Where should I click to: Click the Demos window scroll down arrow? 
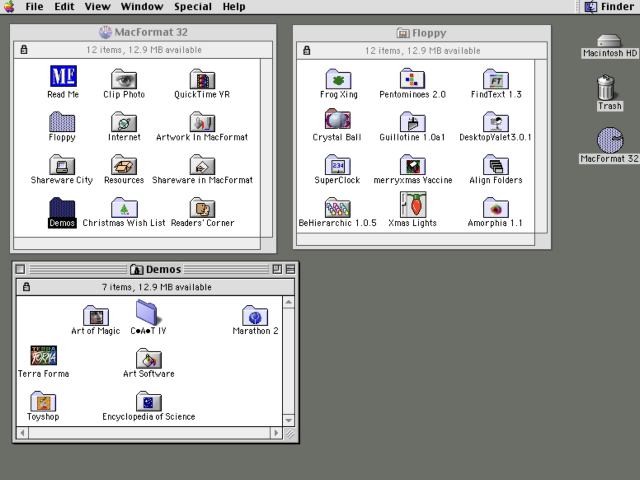pos(289,420)
